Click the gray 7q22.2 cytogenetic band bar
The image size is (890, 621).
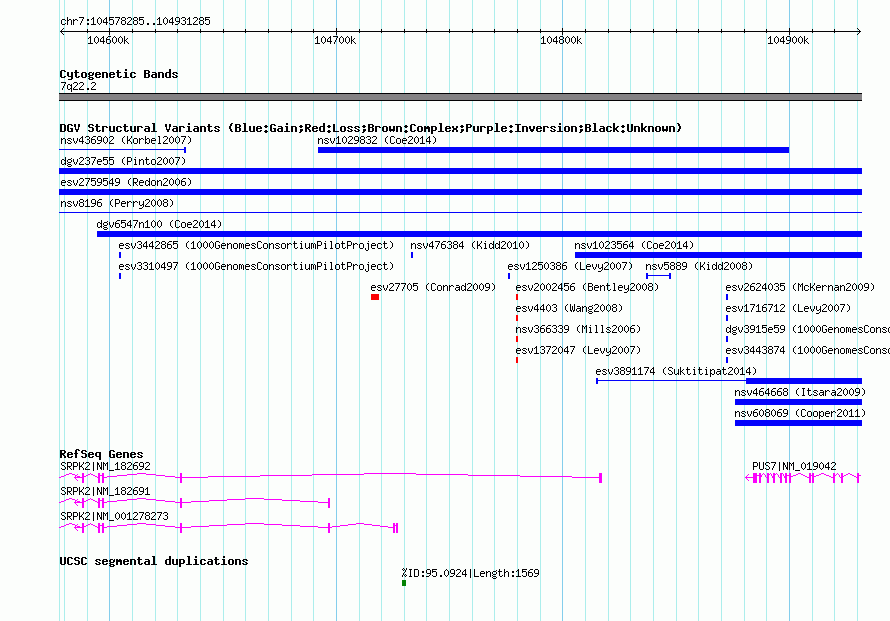click(x=460, y=97)
